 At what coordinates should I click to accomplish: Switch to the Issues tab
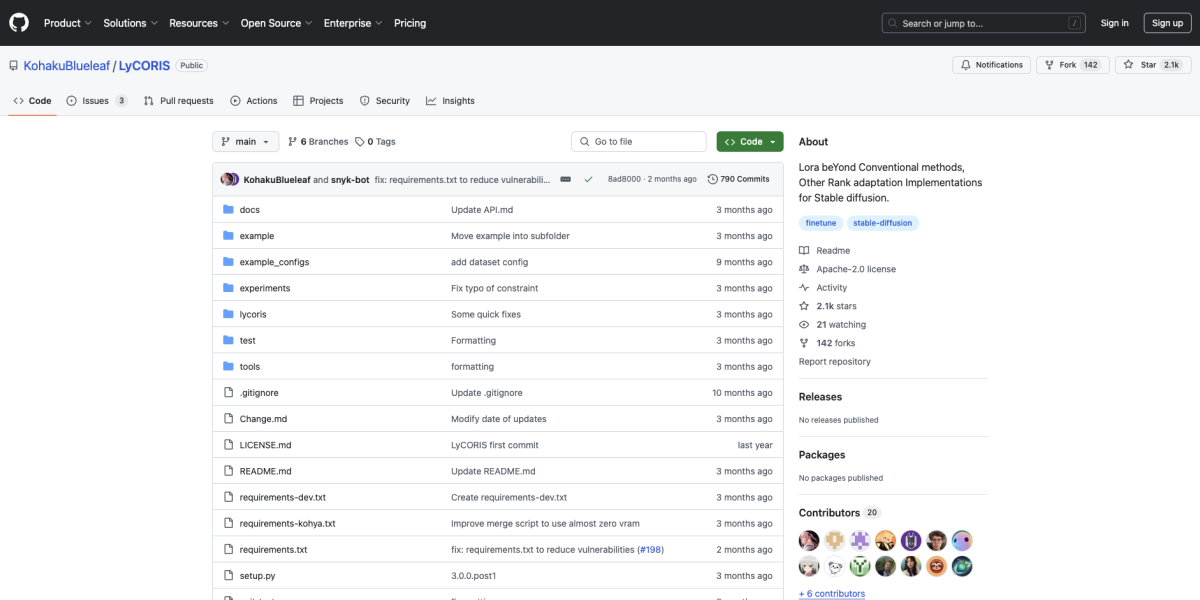96,101
